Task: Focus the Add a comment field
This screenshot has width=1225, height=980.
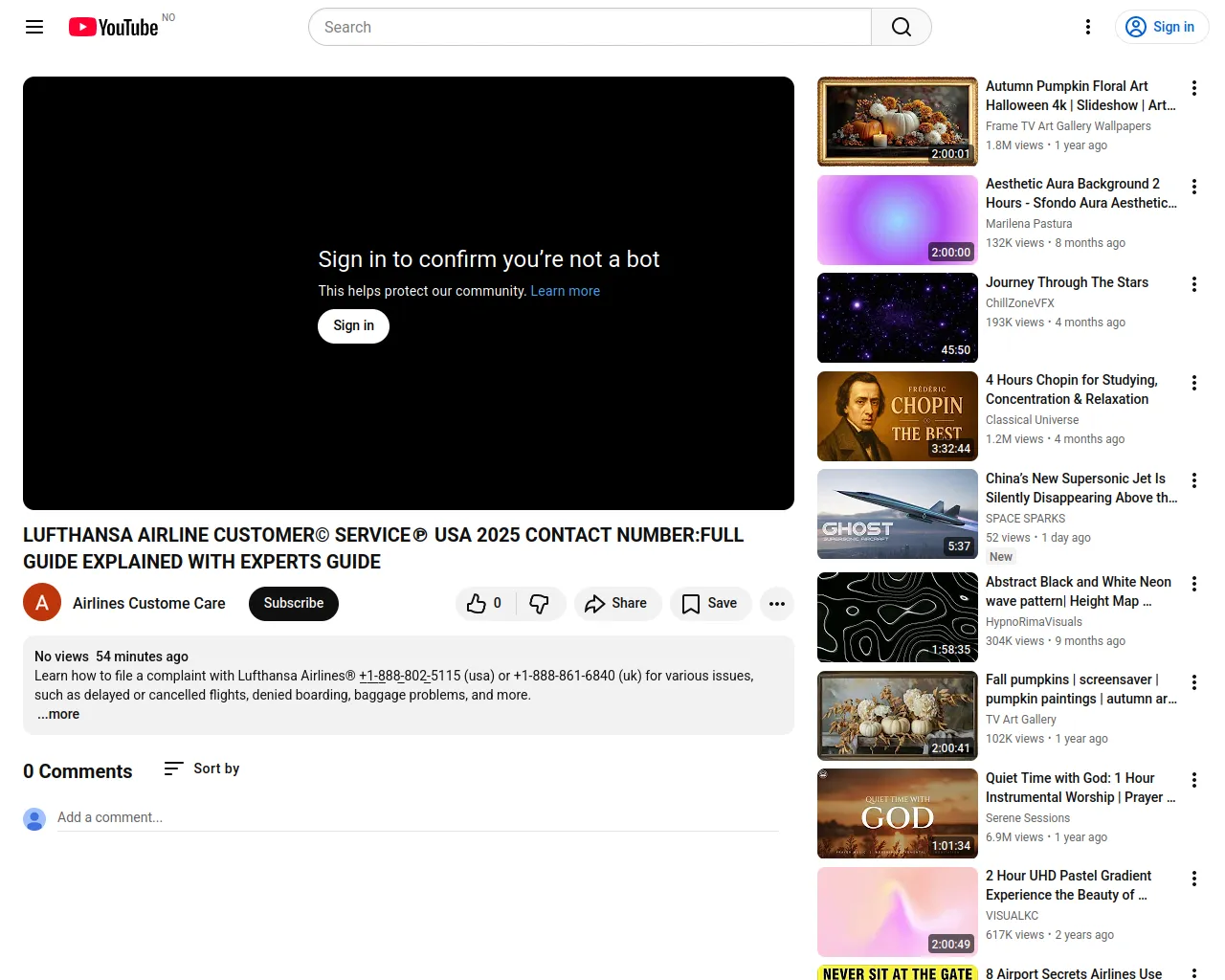Action: (417, 817)
